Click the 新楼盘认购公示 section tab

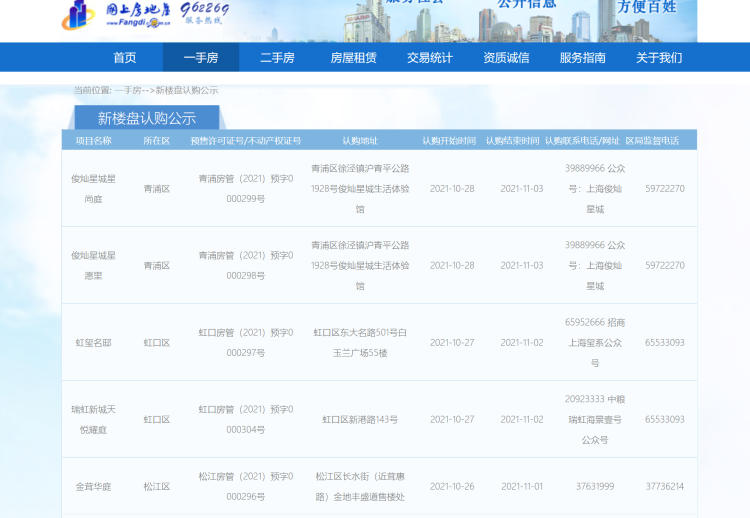[146, 118]
